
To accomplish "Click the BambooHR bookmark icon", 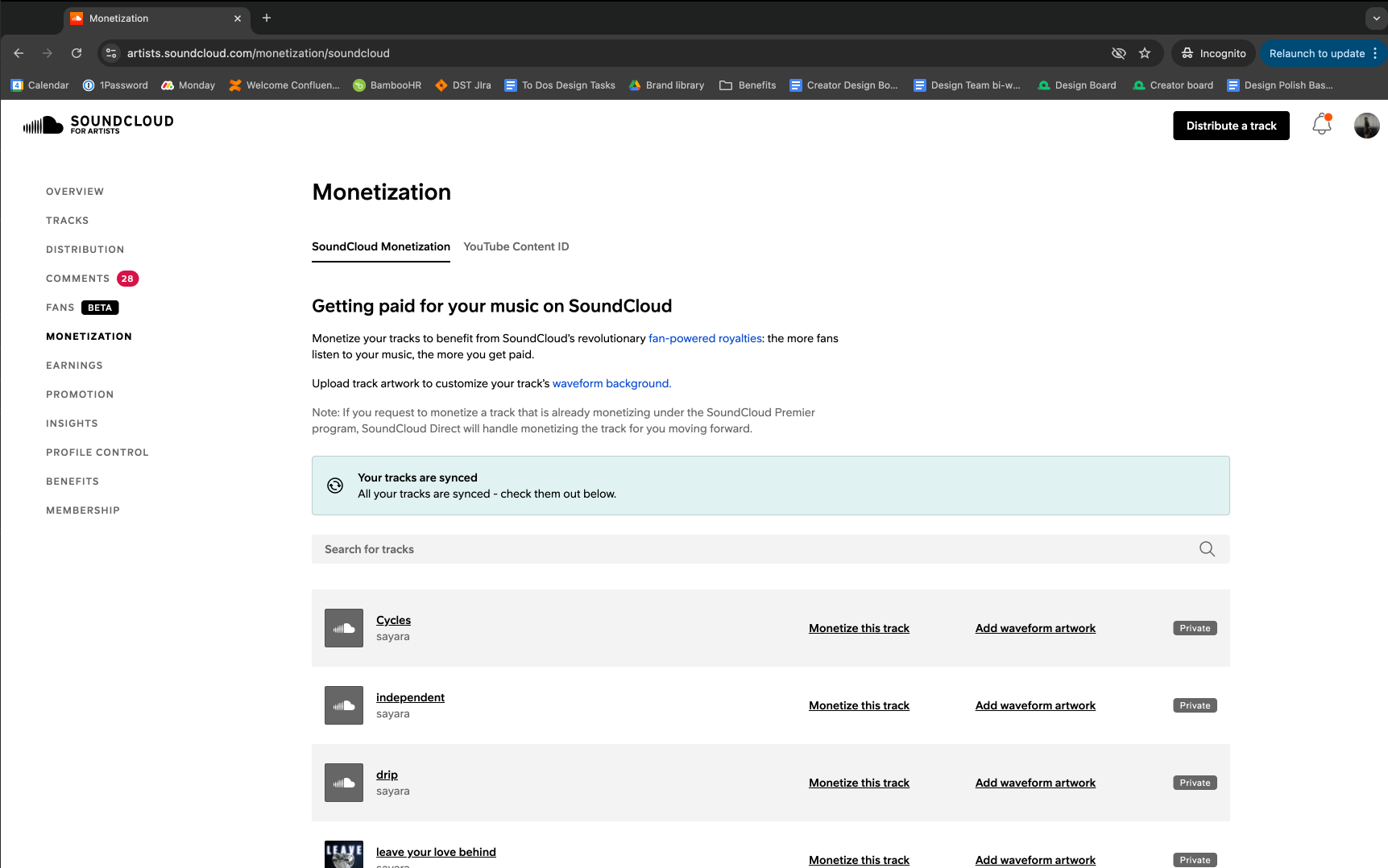I will click(358, 85).
